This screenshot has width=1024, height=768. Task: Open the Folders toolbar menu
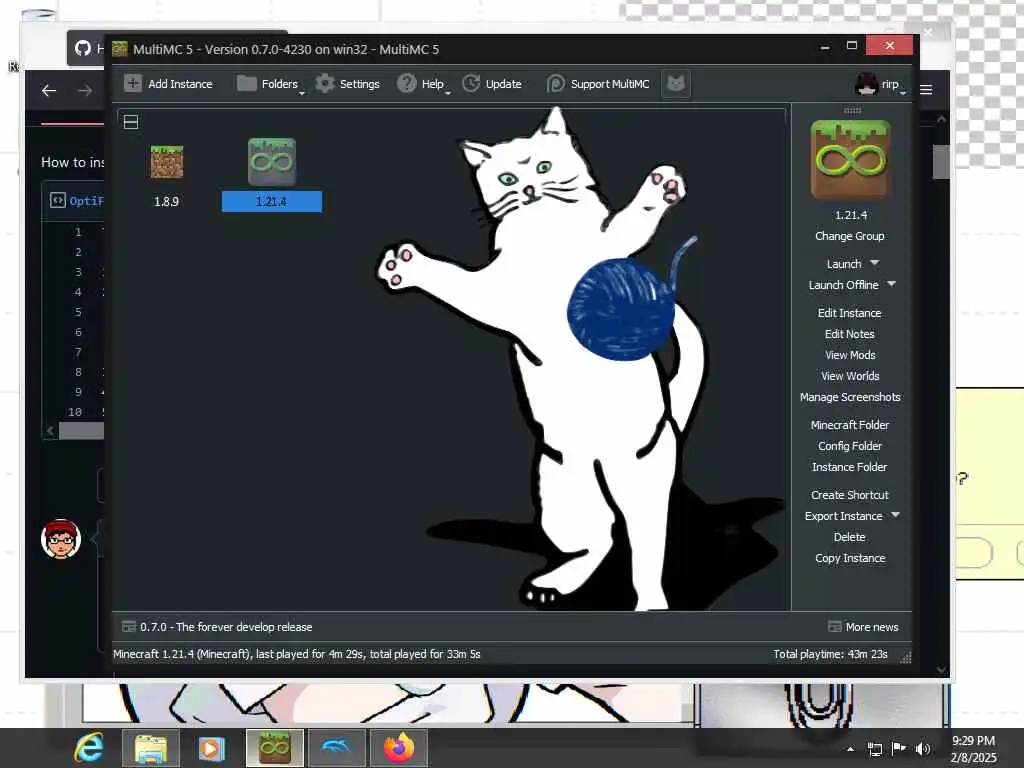pos(270,84)
